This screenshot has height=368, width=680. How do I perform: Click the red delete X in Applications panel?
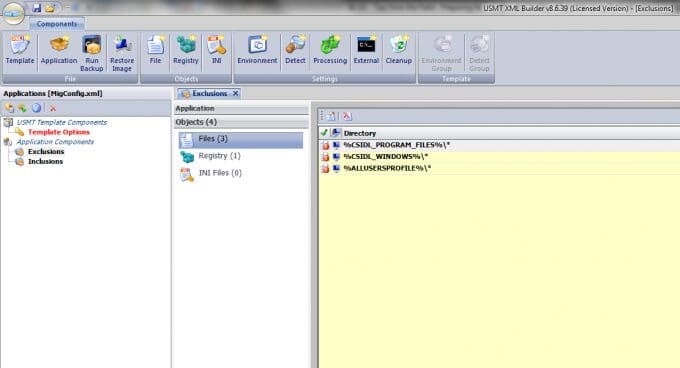[x=53, y=108]
